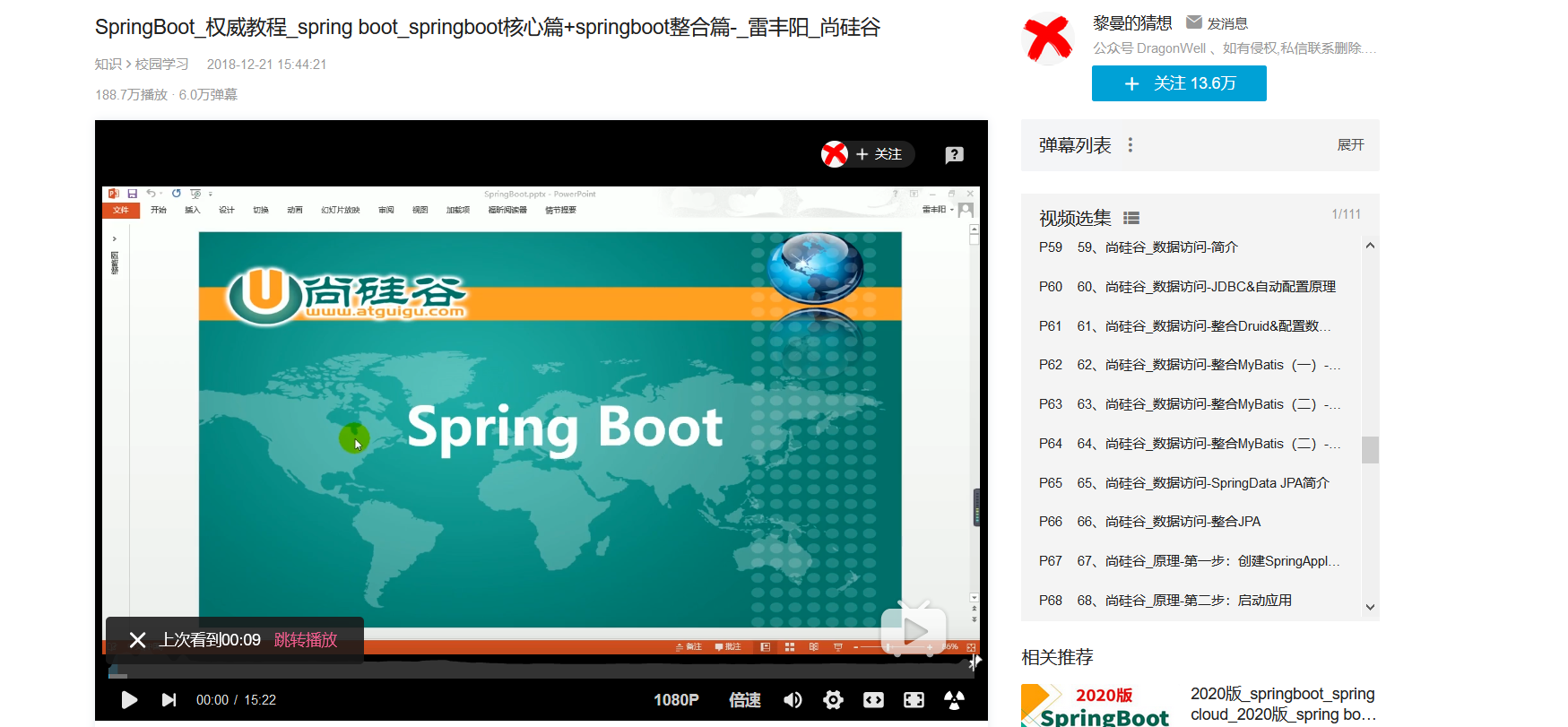Play P61 整合Druid&配置数 episode
Screen dimensions: 1568x727
pyautogui.click(x=1191, y=326)
